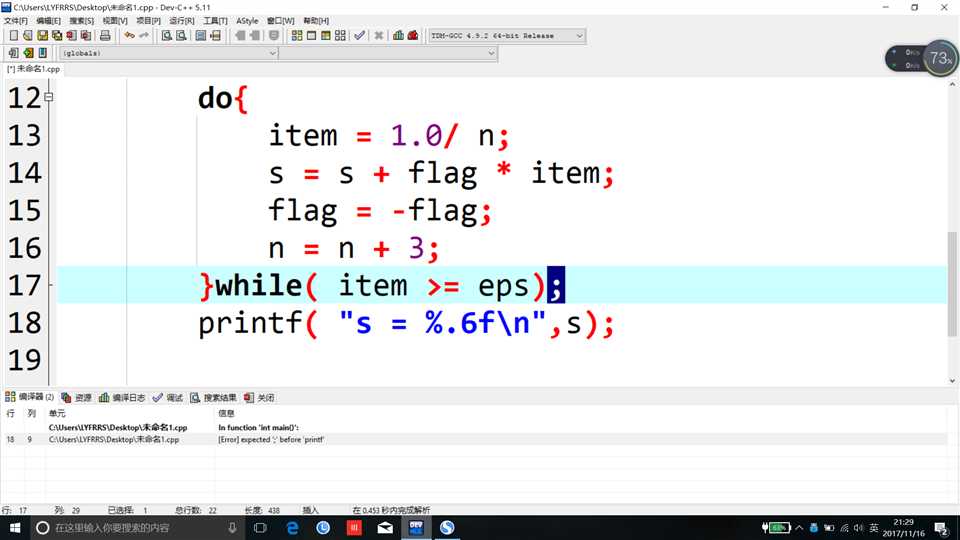Open the 视图[V] menu
960x540 pixels.
[114, 21]
